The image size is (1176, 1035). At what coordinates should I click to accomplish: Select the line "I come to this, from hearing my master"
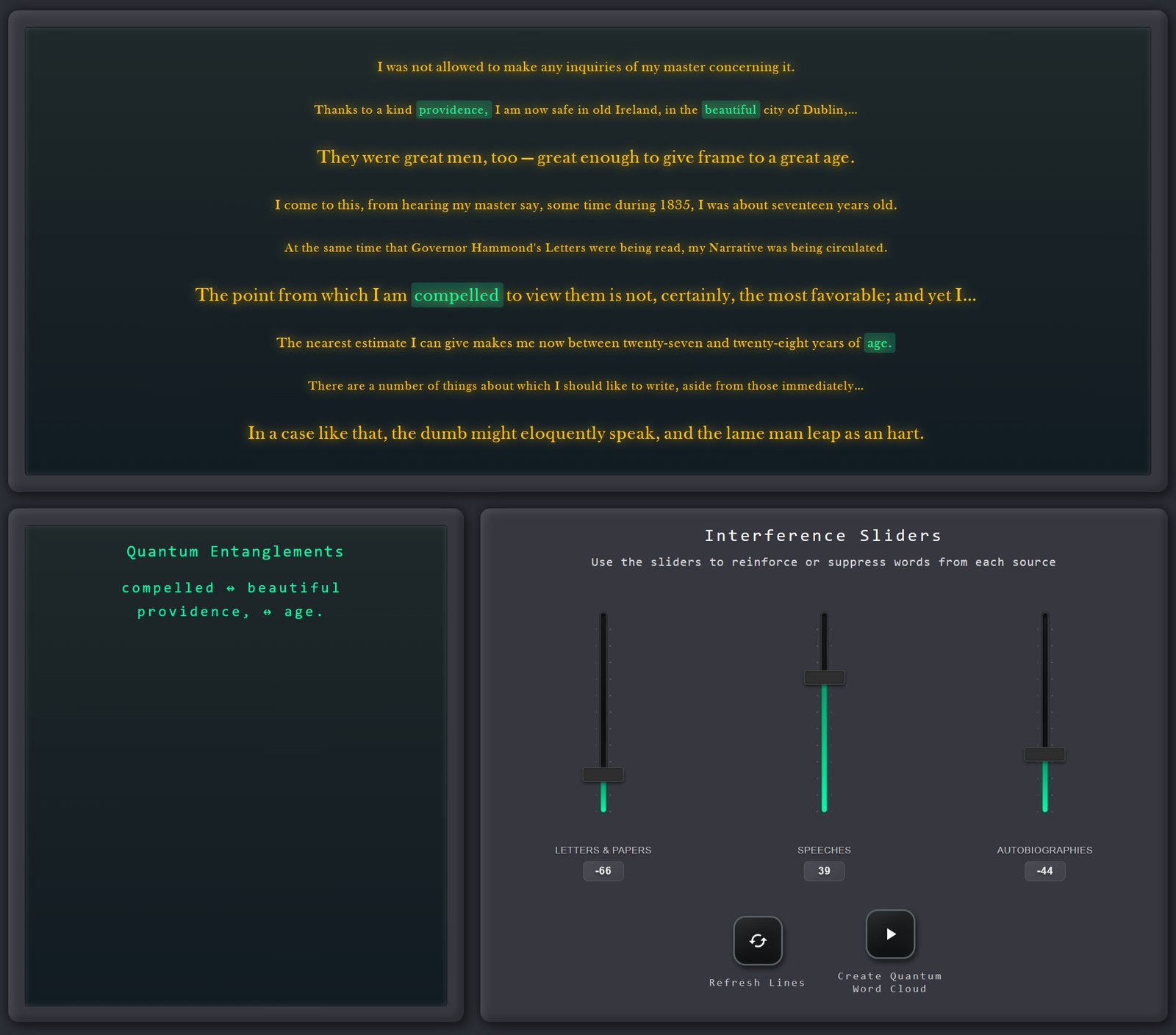(x=586, y=204)
